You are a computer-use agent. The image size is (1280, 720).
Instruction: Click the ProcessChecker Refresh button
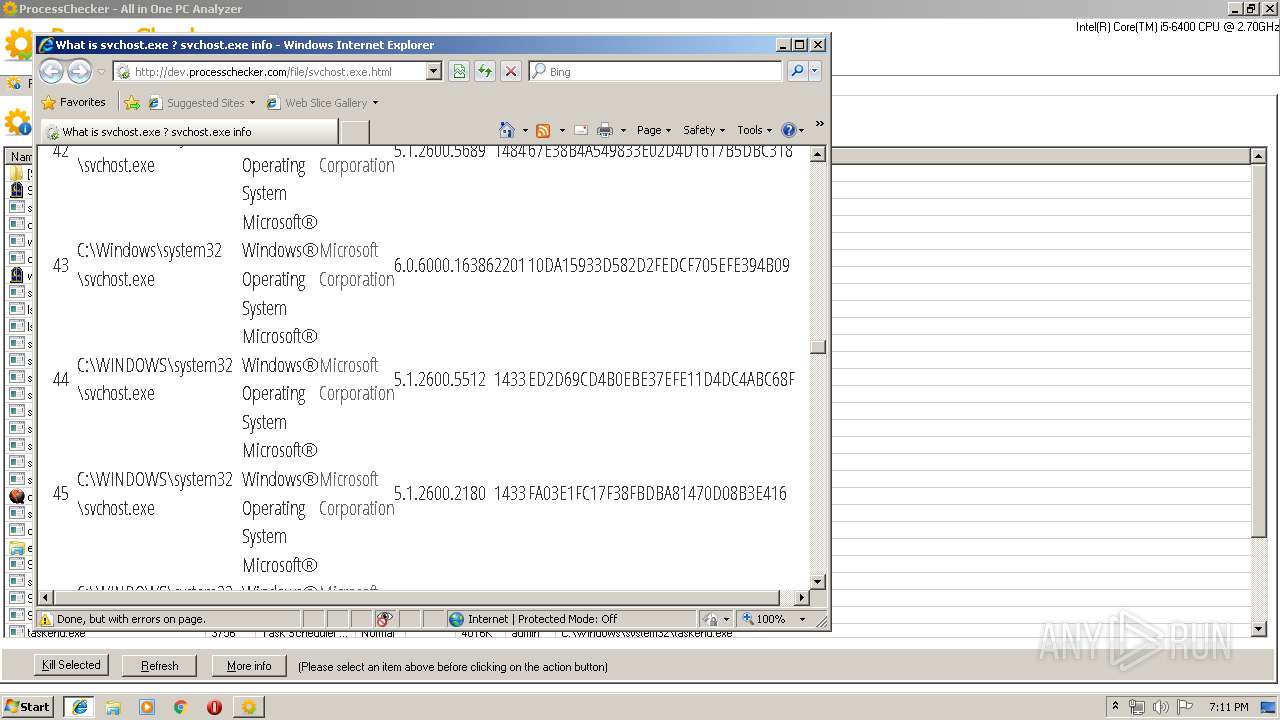coord(160,665)
